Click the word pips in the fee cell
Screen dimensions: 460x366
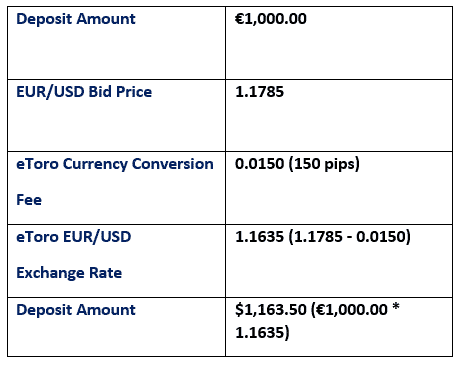(x=342, y=164)
